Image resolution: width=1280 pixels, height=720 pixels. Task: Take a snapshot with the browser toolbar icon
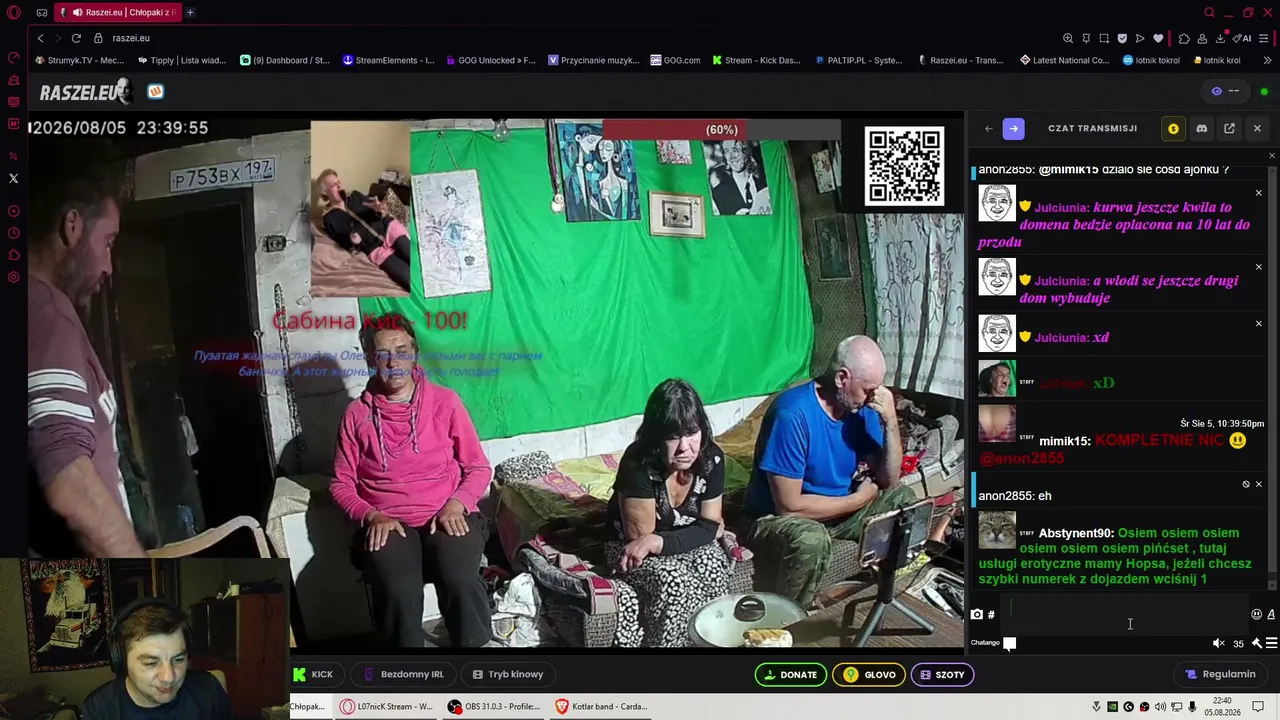pyautogui.click(x=1104, y=38)
